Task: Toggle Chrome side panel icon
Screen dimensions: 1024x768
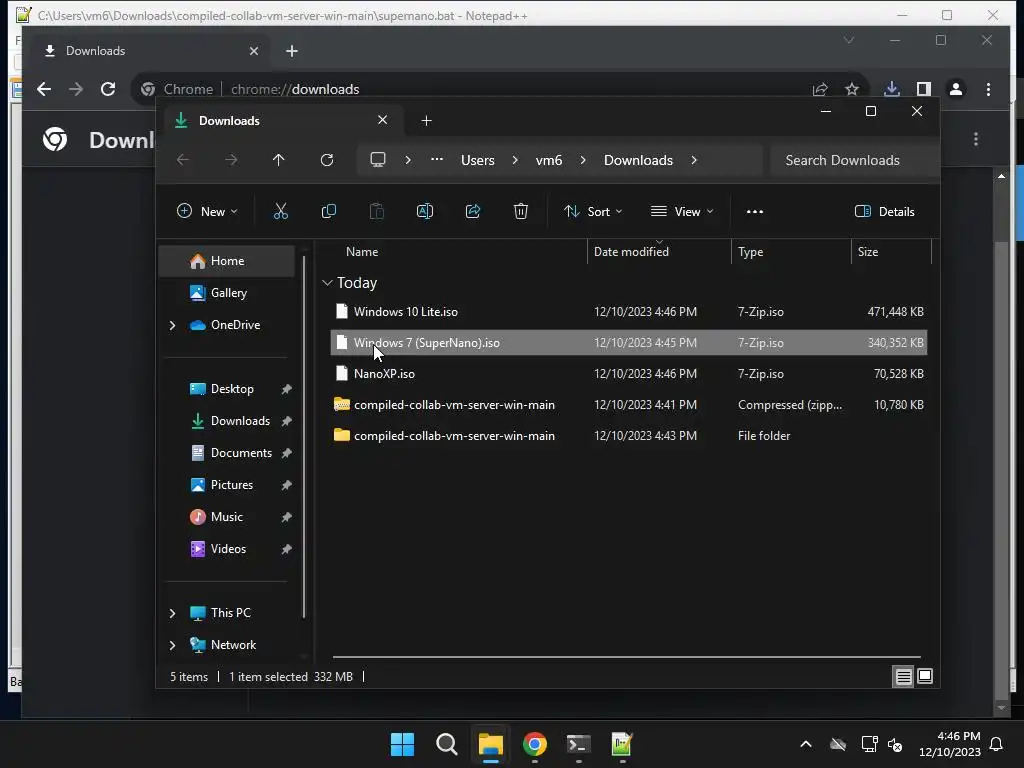Action: pos(923,89)
